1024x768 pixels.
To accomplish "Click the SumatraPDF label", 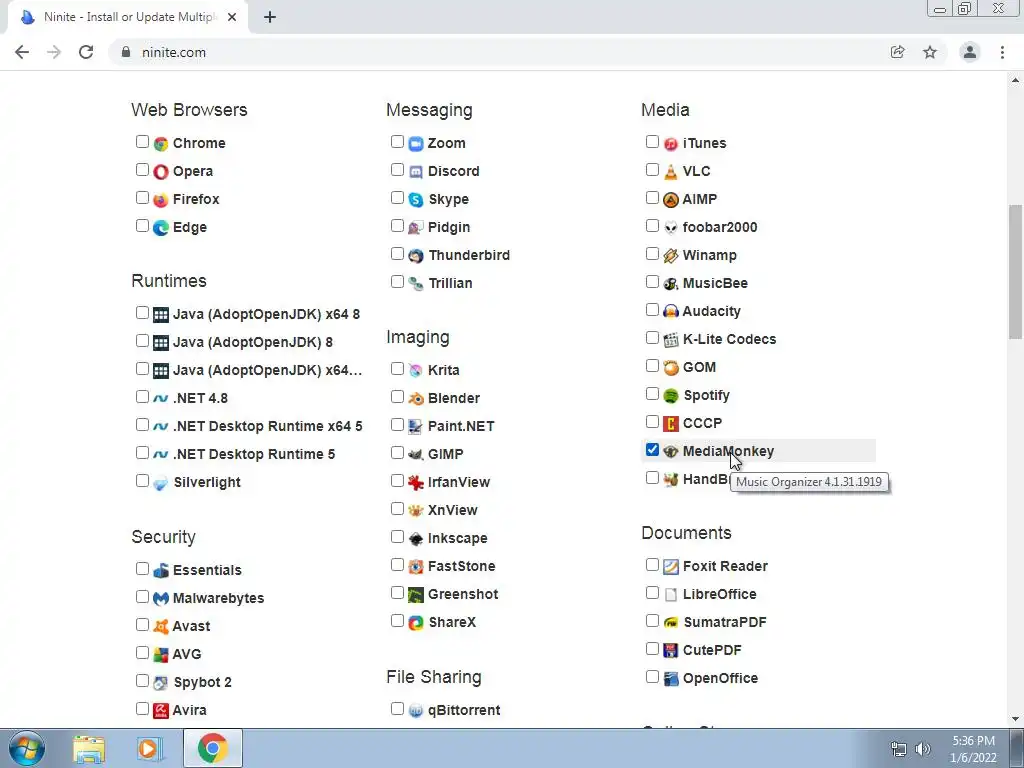I will (725, 623).
